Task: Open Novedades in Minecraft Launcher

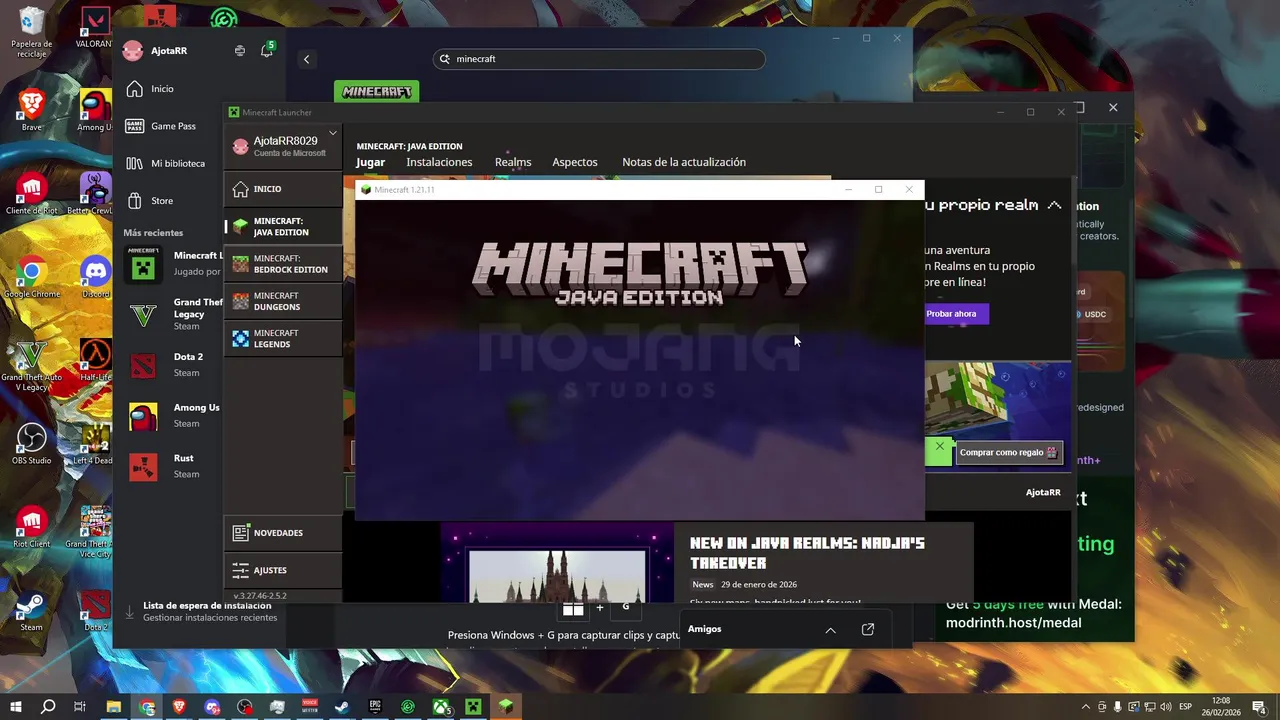Action: [x=284, y=533]
